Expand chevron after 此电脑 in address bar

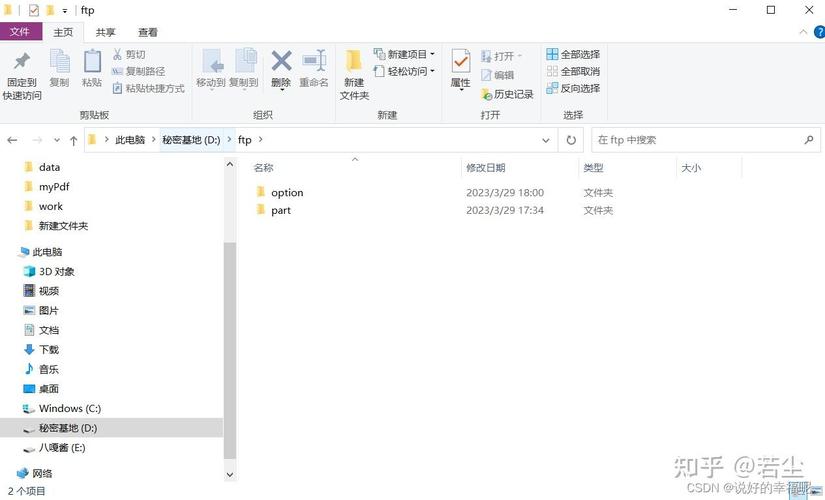tap(154, 140)
